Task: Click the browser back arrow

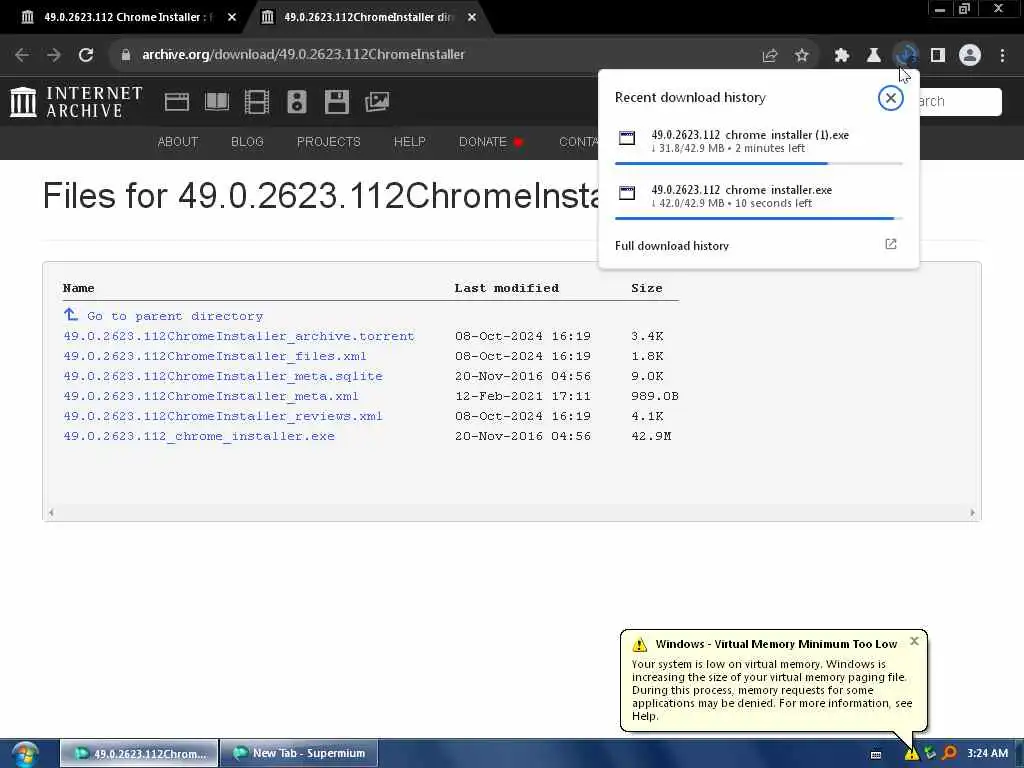Action: [22, 55]
